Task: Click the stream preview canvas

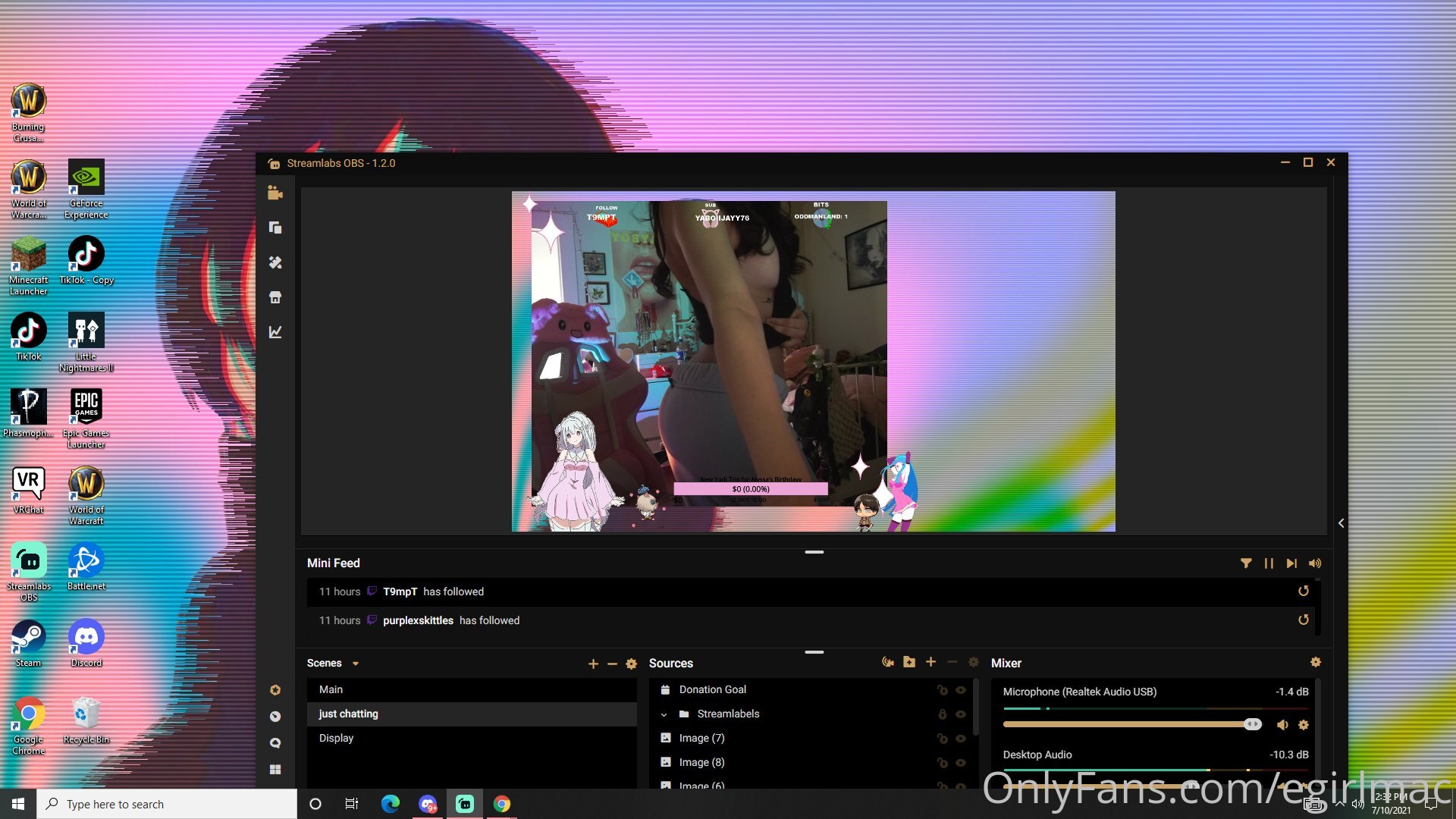Action: (813, 361)
